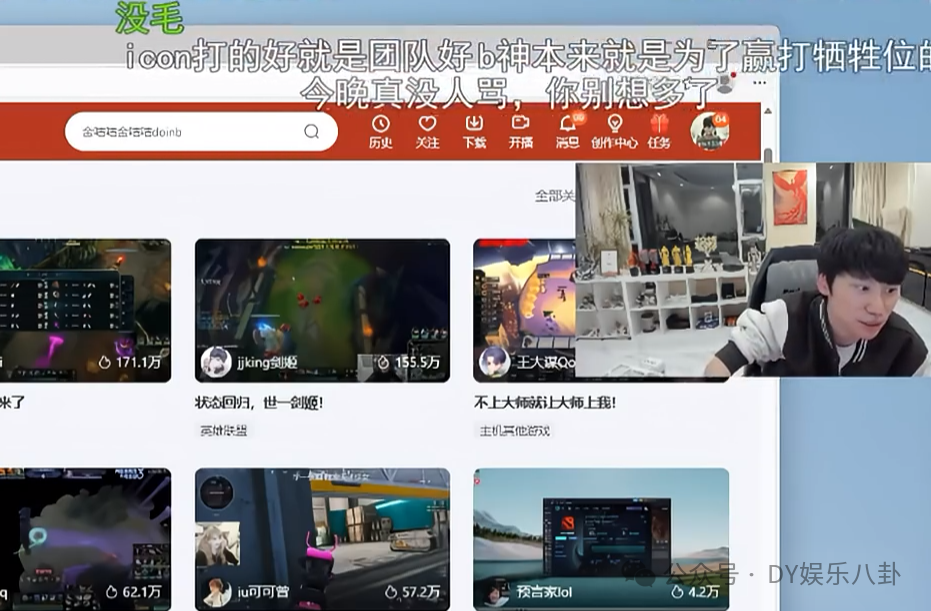Open title 状态回归,世一剑姬!
Viewport: 931px width, 611px height.
(x=259, y=403)
